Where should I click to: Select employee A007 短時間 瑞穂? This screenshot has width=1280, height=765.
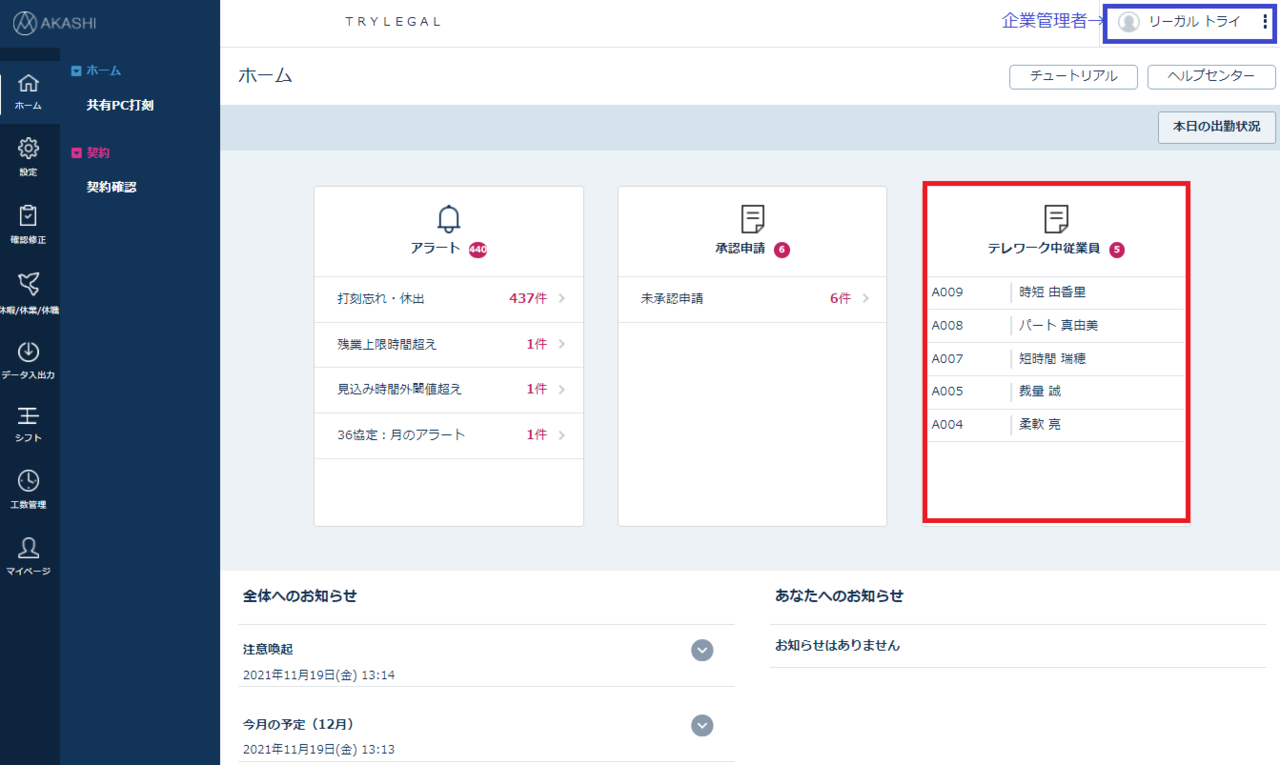tap(1056, 359)
